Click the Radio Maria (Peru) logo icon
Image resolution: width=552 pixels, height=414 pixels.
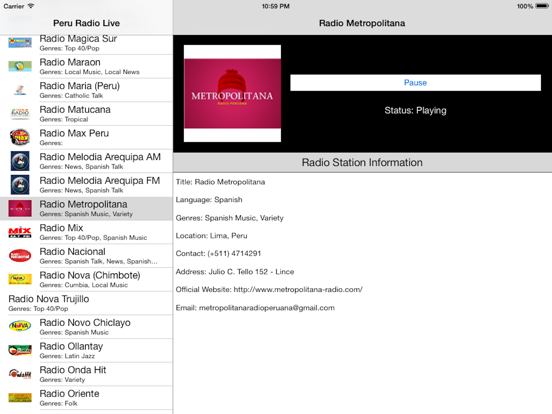tap(20, 90)
